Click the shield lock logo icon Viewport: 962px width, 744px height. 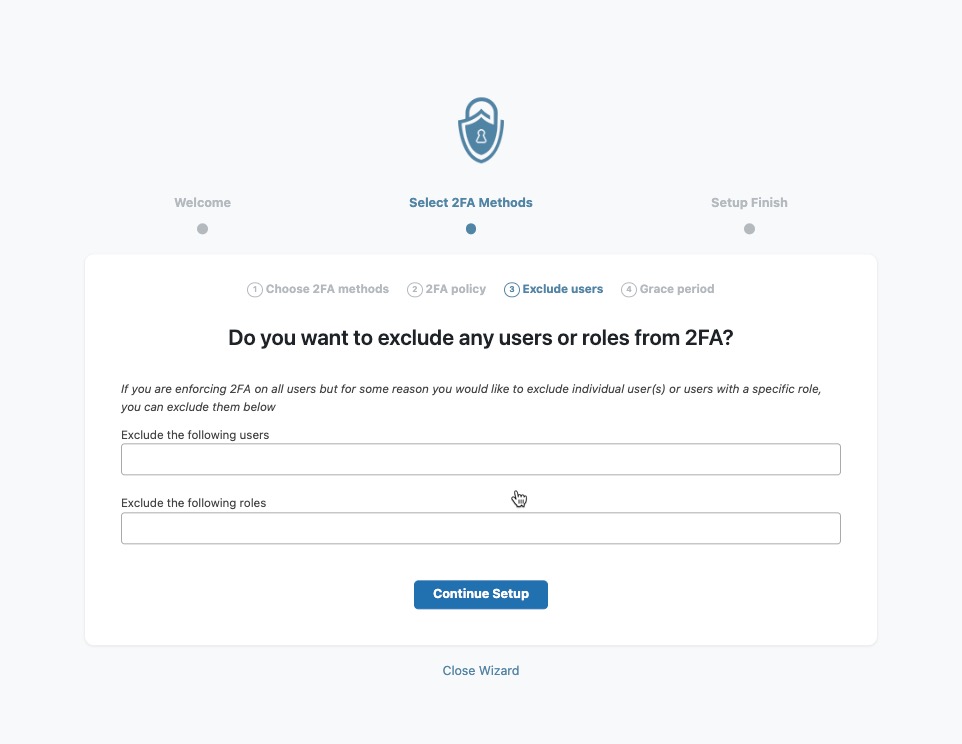coord(481,130)
